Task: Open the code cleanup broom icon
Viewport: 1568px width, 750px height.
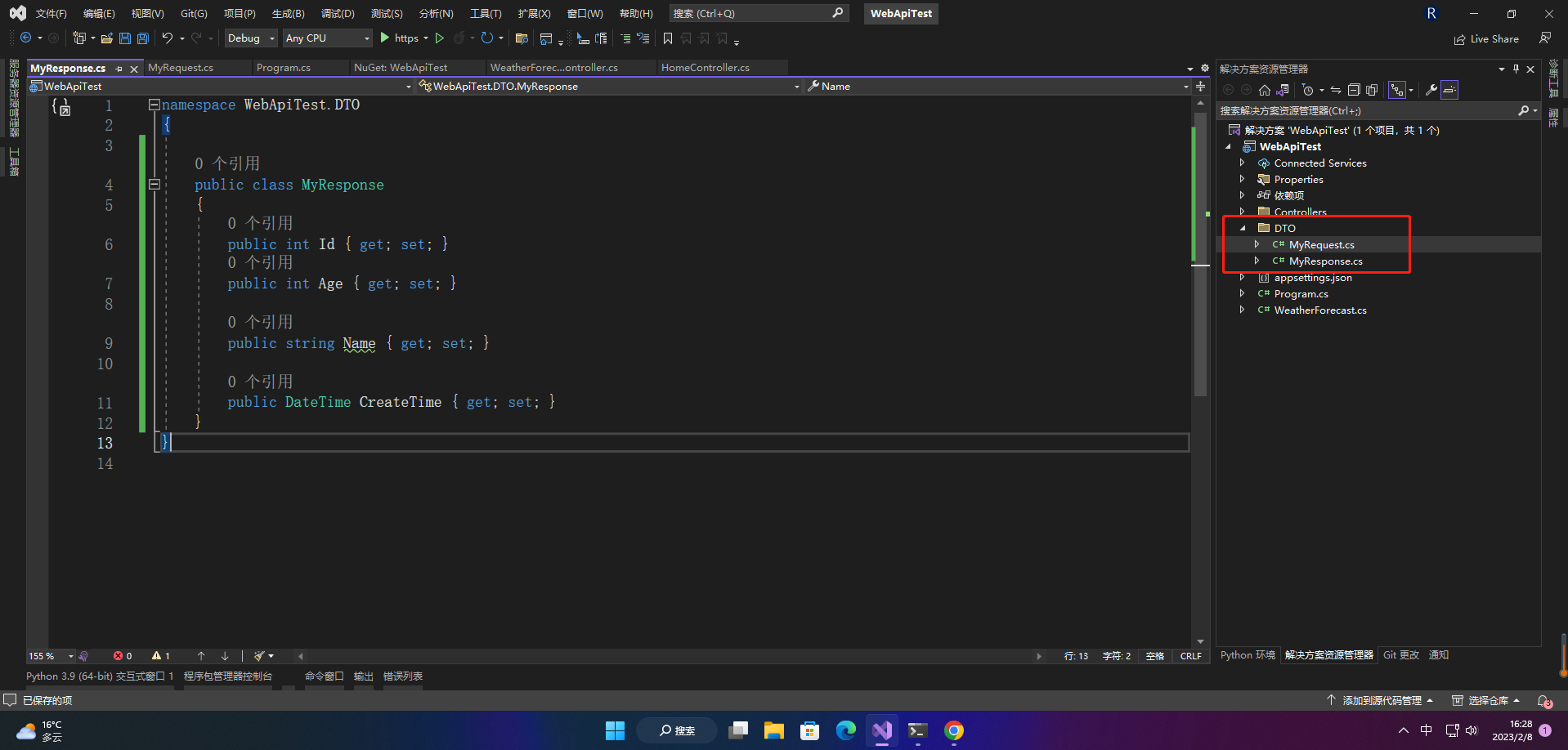Action: coord(259,656)
